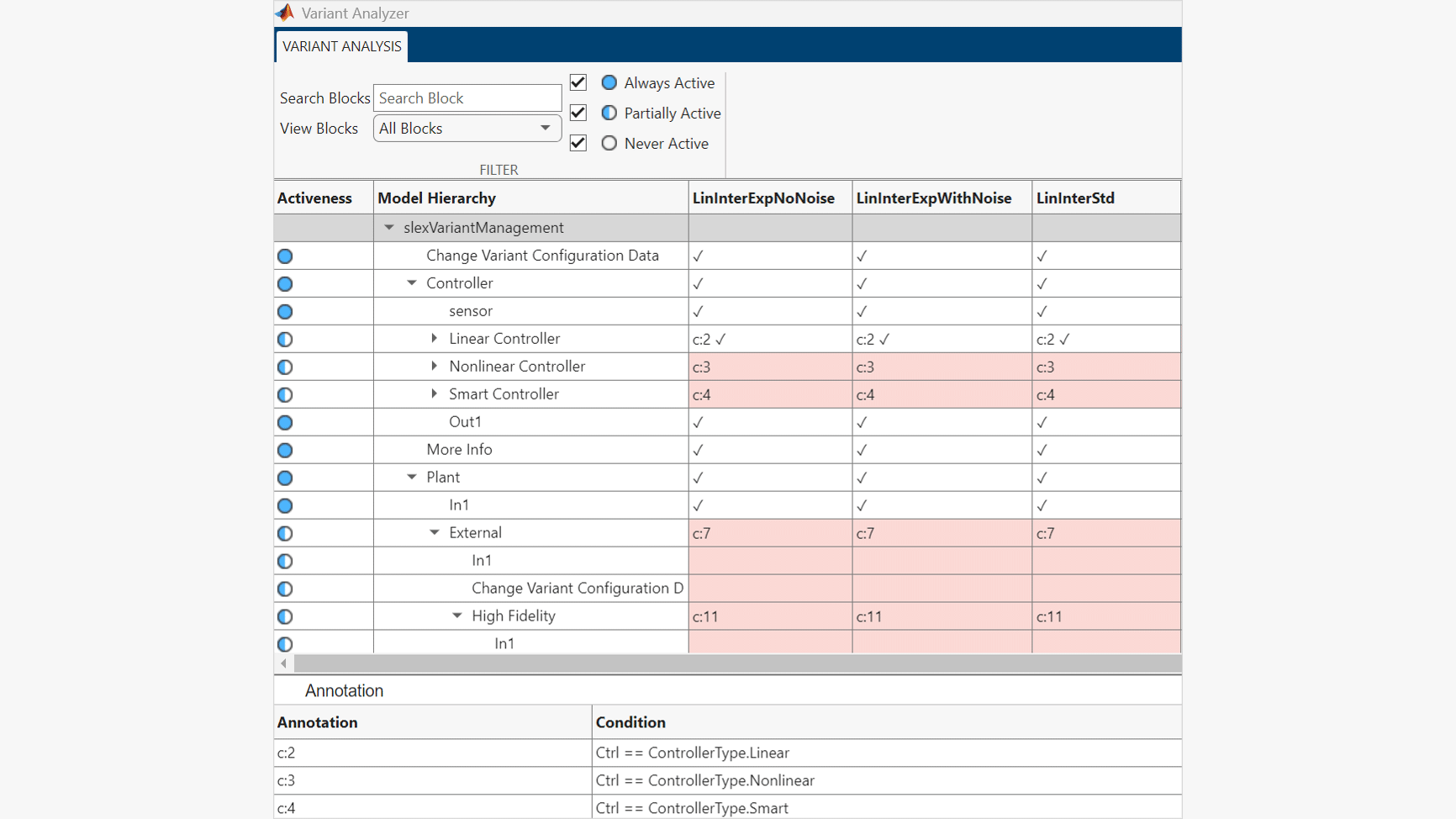Screen dimensions: 1456x819
Task: Expand the Nonlinear Controller node
Action: (435, 366)
